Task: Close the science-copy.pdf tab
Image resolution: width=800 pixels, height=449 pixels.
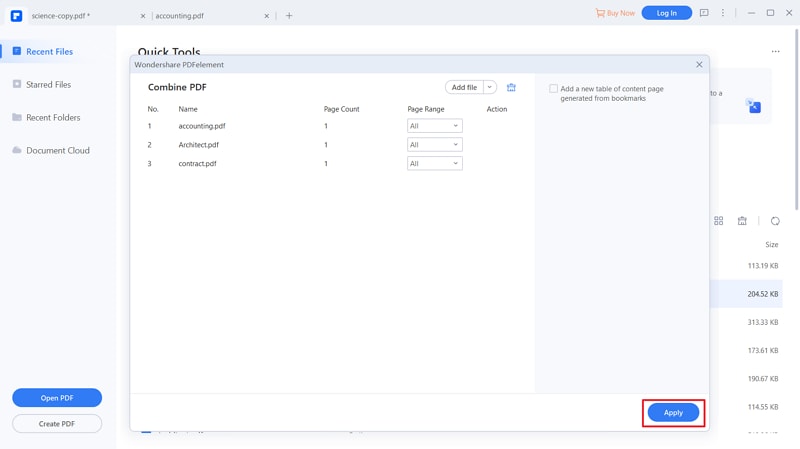Action: coord(143,16)
